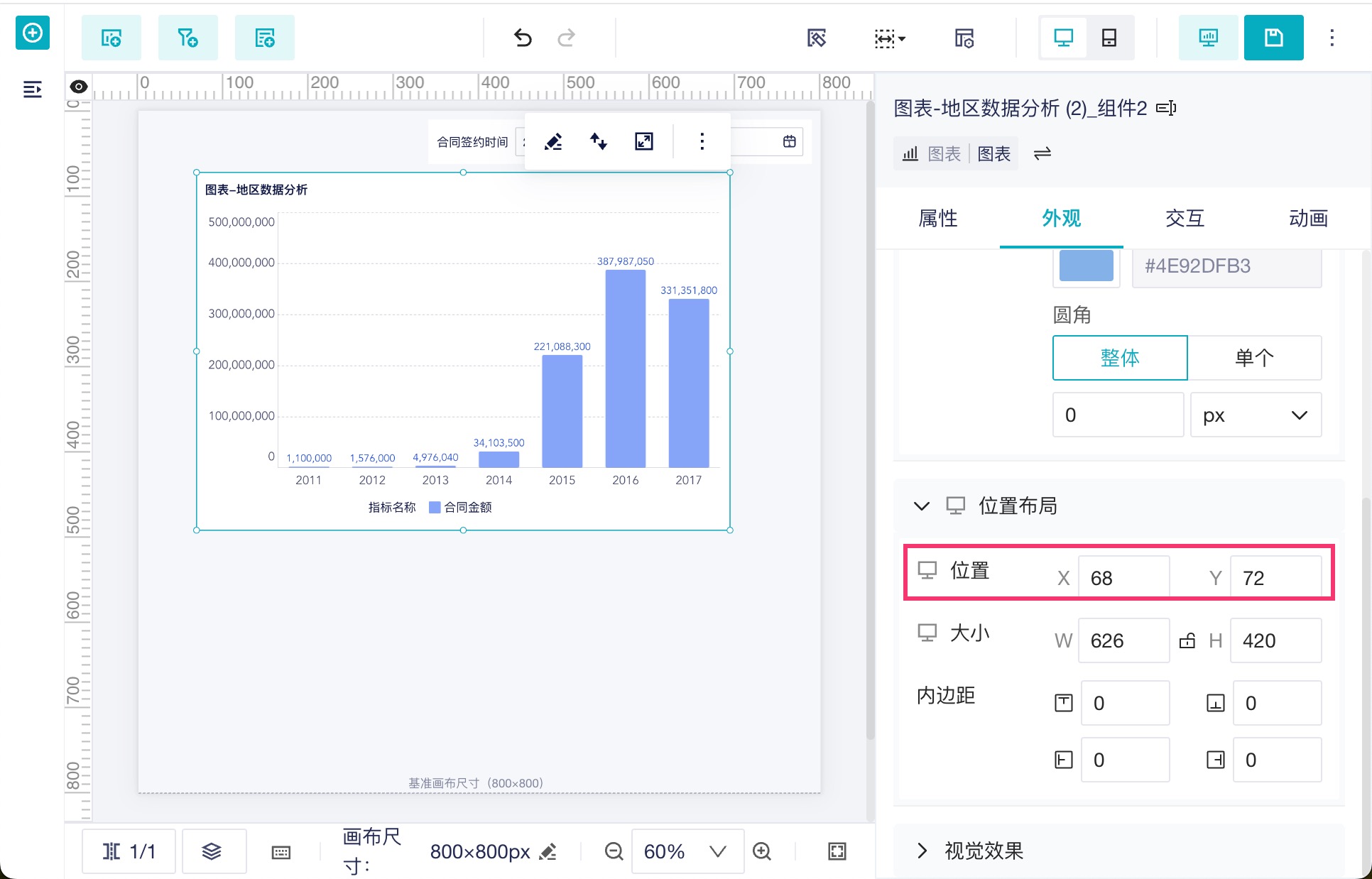Click the save icon button

pos(1273,38)
